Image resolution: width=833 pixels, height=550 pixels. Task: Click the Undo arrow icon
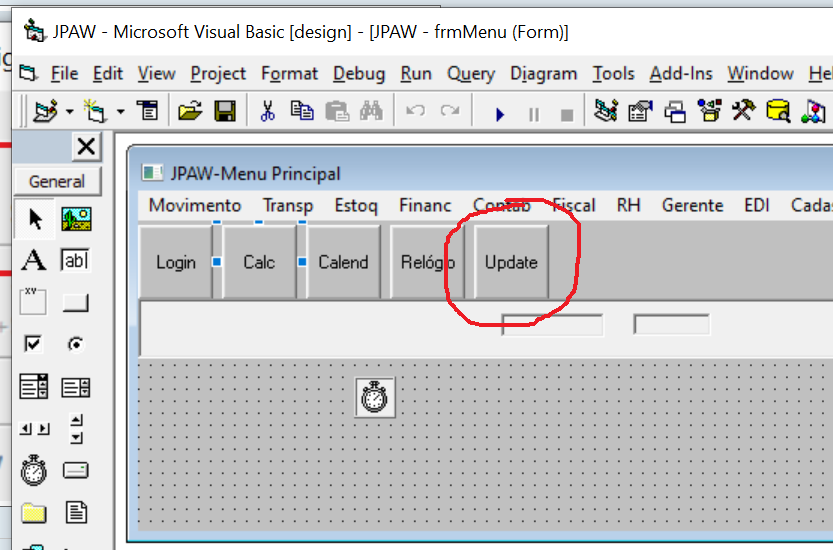point(415,111)
